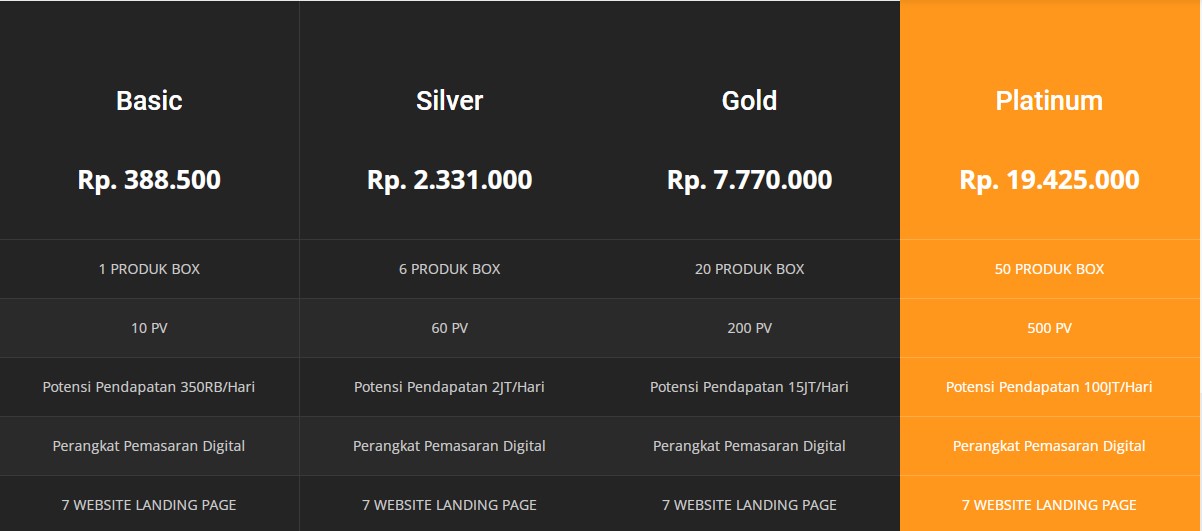Click the Rp. 19.425.000 price

(x=1049, y=180)
